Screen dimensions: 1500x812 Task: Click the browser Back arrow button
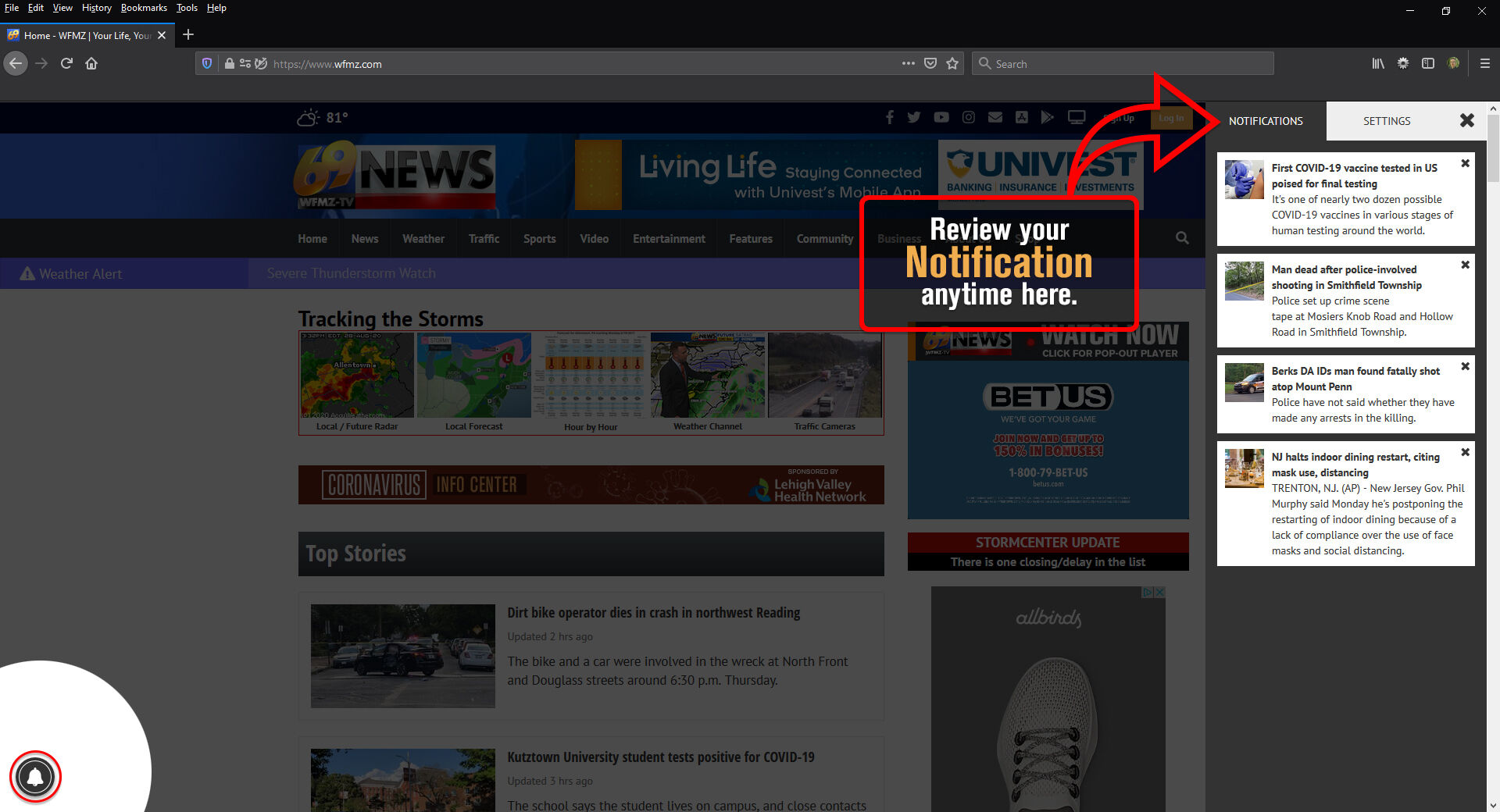coord(16,63)
